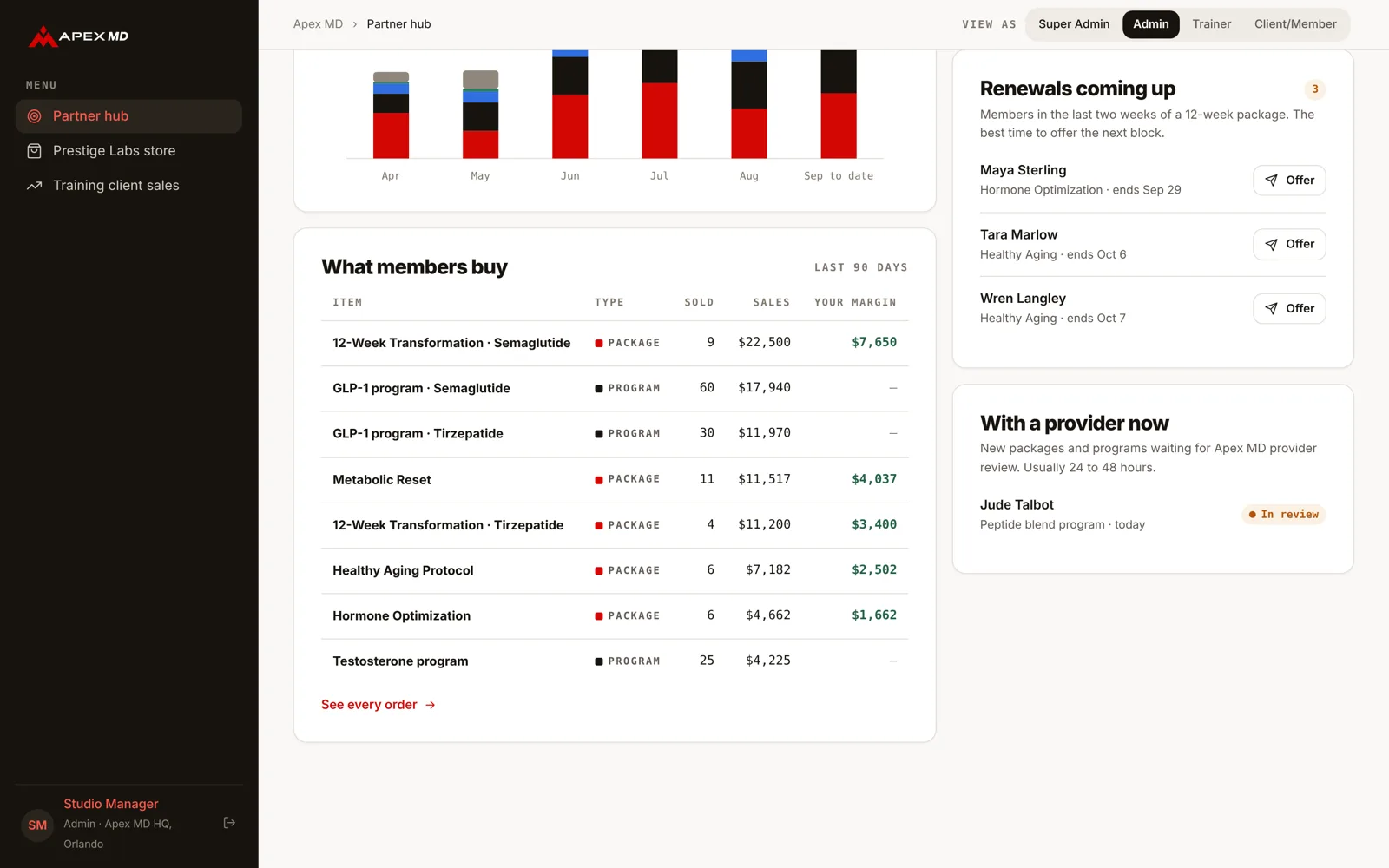Click the Prestige Labs store bag icon
Screen dimensions: 1389x868
pyautogui.click(x=35, y=151)
